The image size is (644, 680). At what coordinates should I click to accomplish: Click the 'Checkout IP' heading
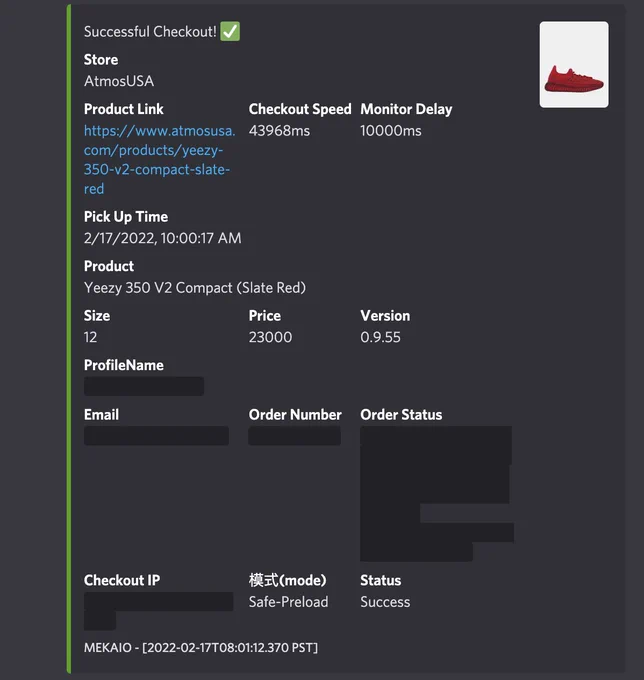(x=122, y=580)
